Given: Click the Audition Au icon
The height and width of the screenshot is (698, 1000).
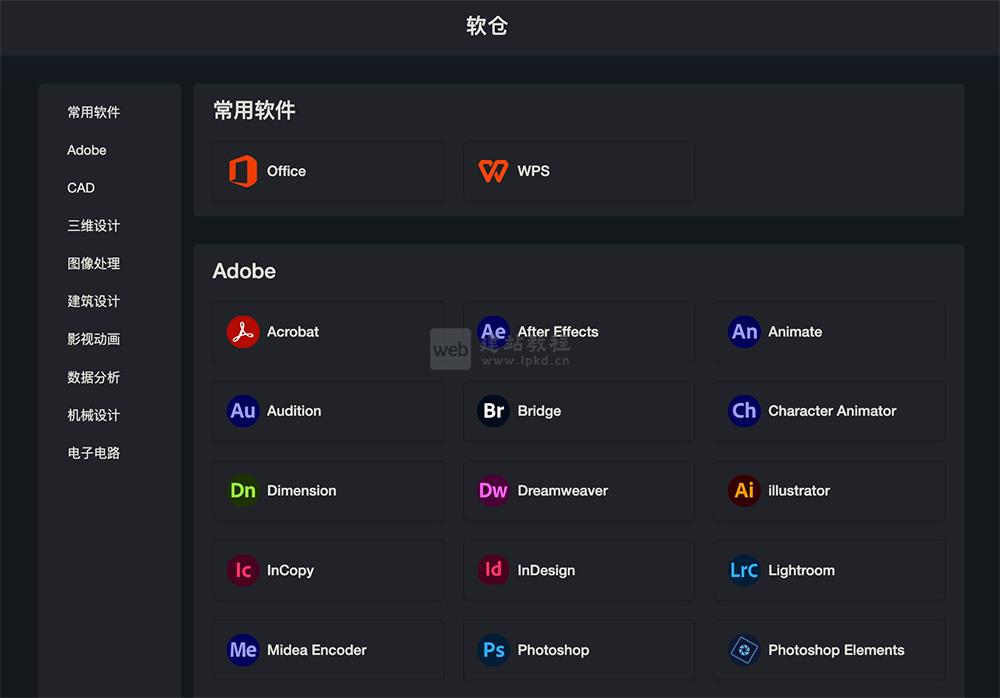Looking at the screenshot, I should (243, 411).
